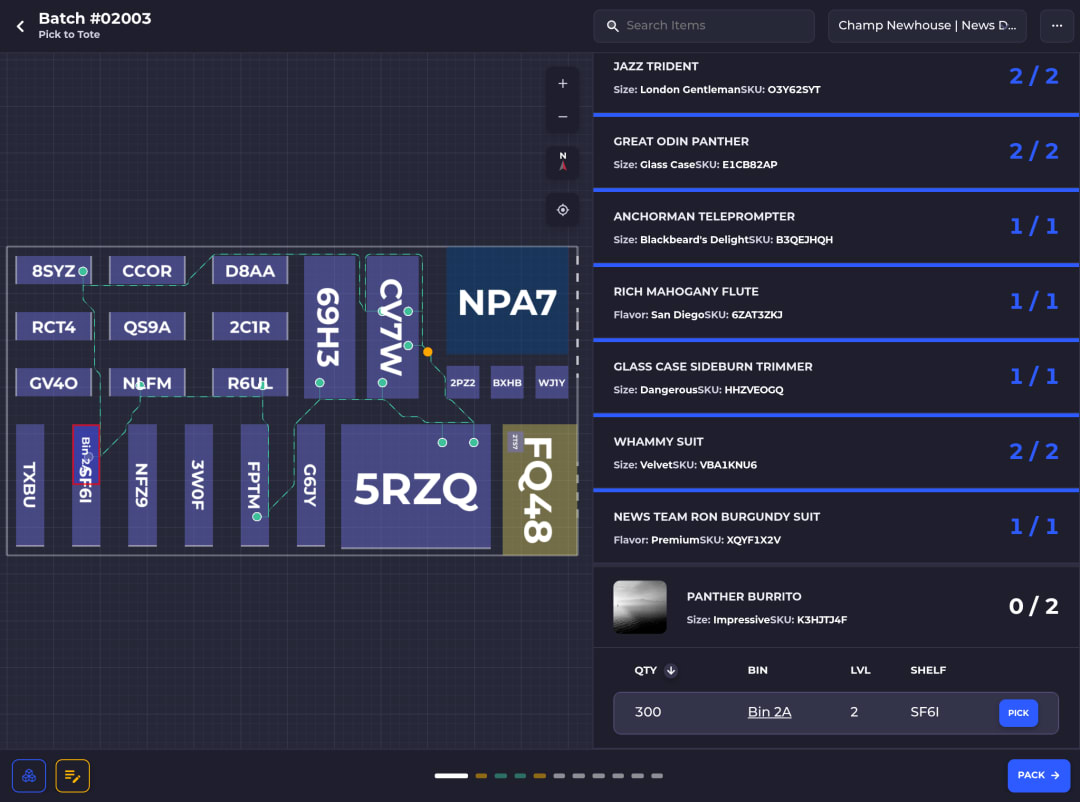Click the CCOR shelf on the map
Viewport: 1080px width, 802px height.
(147, 271)
